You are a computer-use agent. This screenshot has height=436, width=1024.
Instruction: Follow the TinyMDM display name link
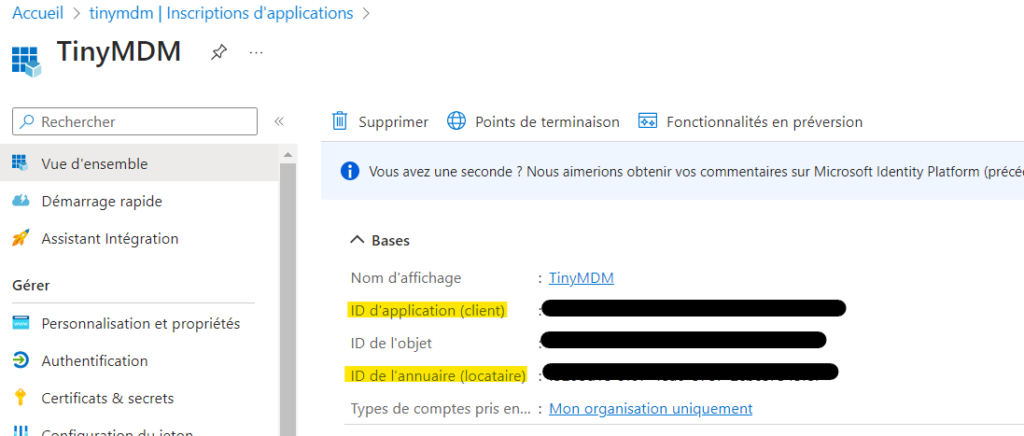[x=581, y=278]
